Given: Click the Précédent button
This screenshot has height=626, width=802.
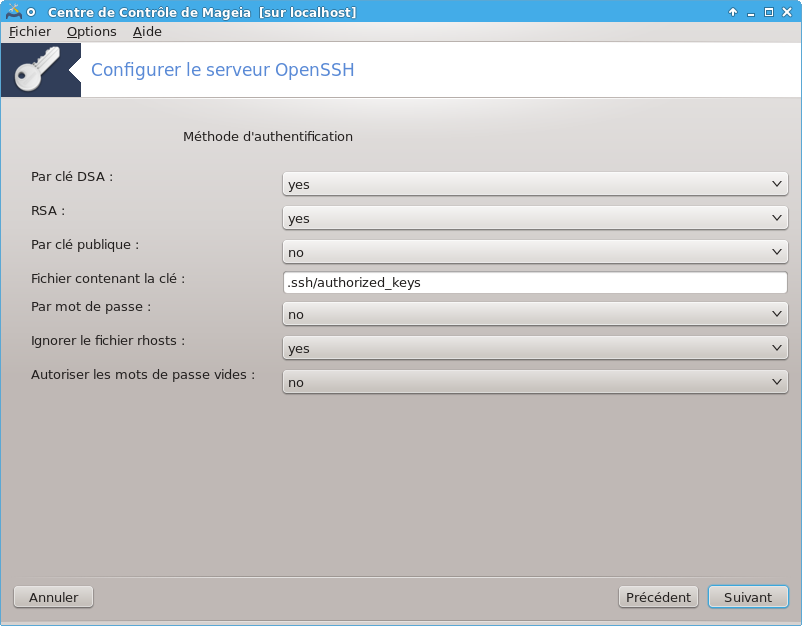Looking at the screenshot, I should click(x=658, y=597).
